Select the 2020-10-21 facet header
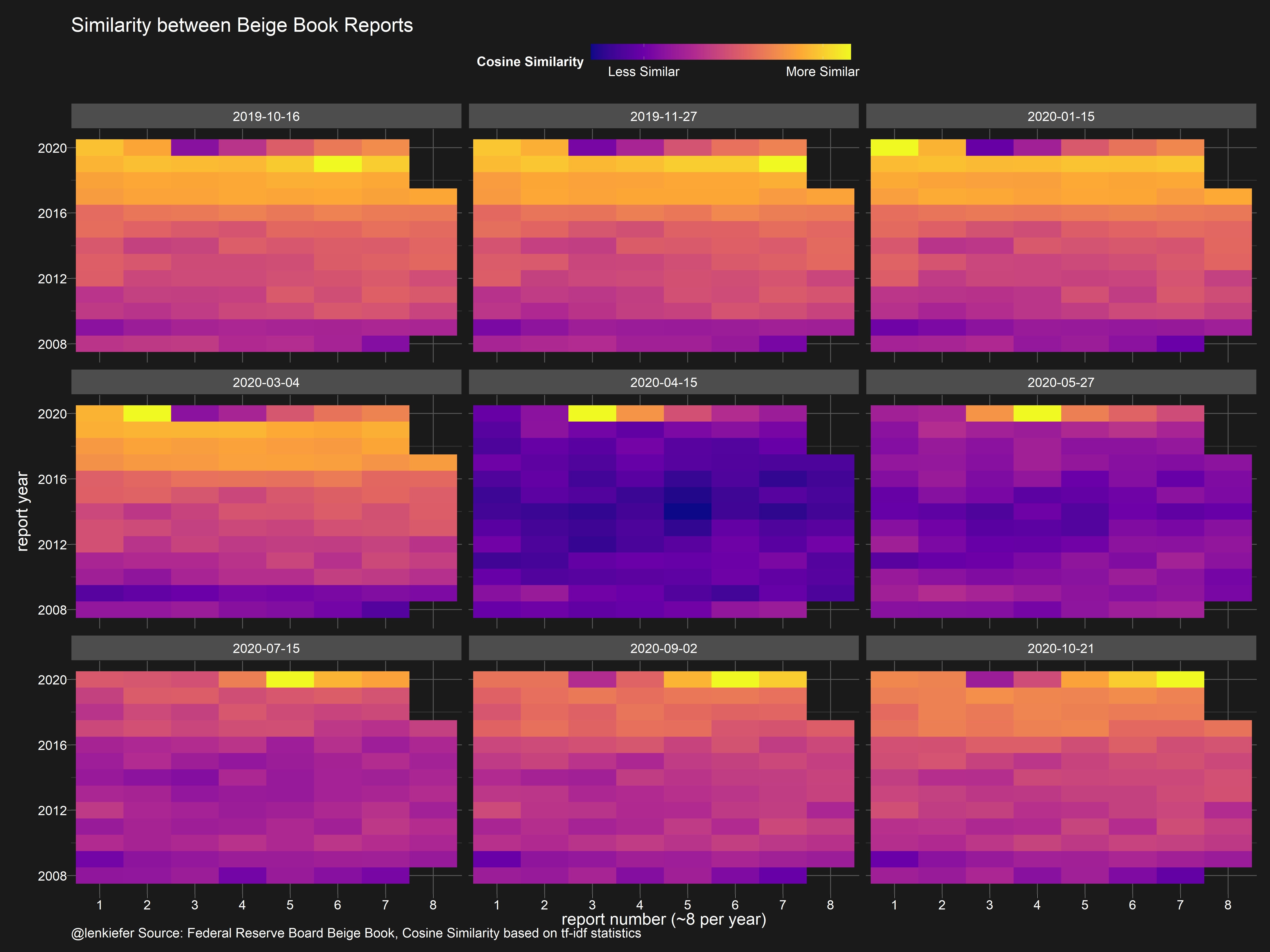1270x952 pixels. click(1061, 648)
